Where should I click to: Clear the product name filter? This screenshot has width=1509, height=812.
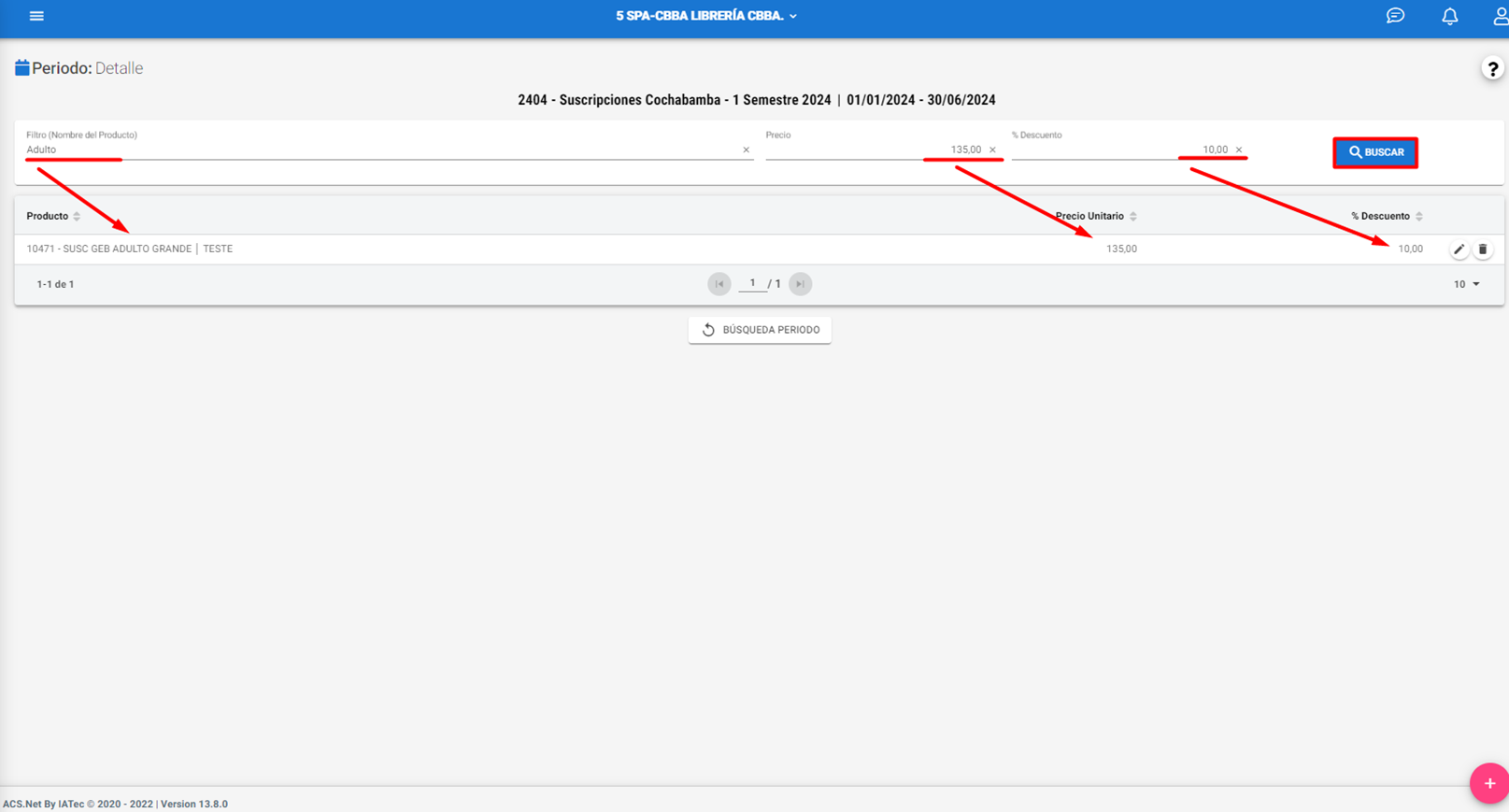[x=746, y=150]
